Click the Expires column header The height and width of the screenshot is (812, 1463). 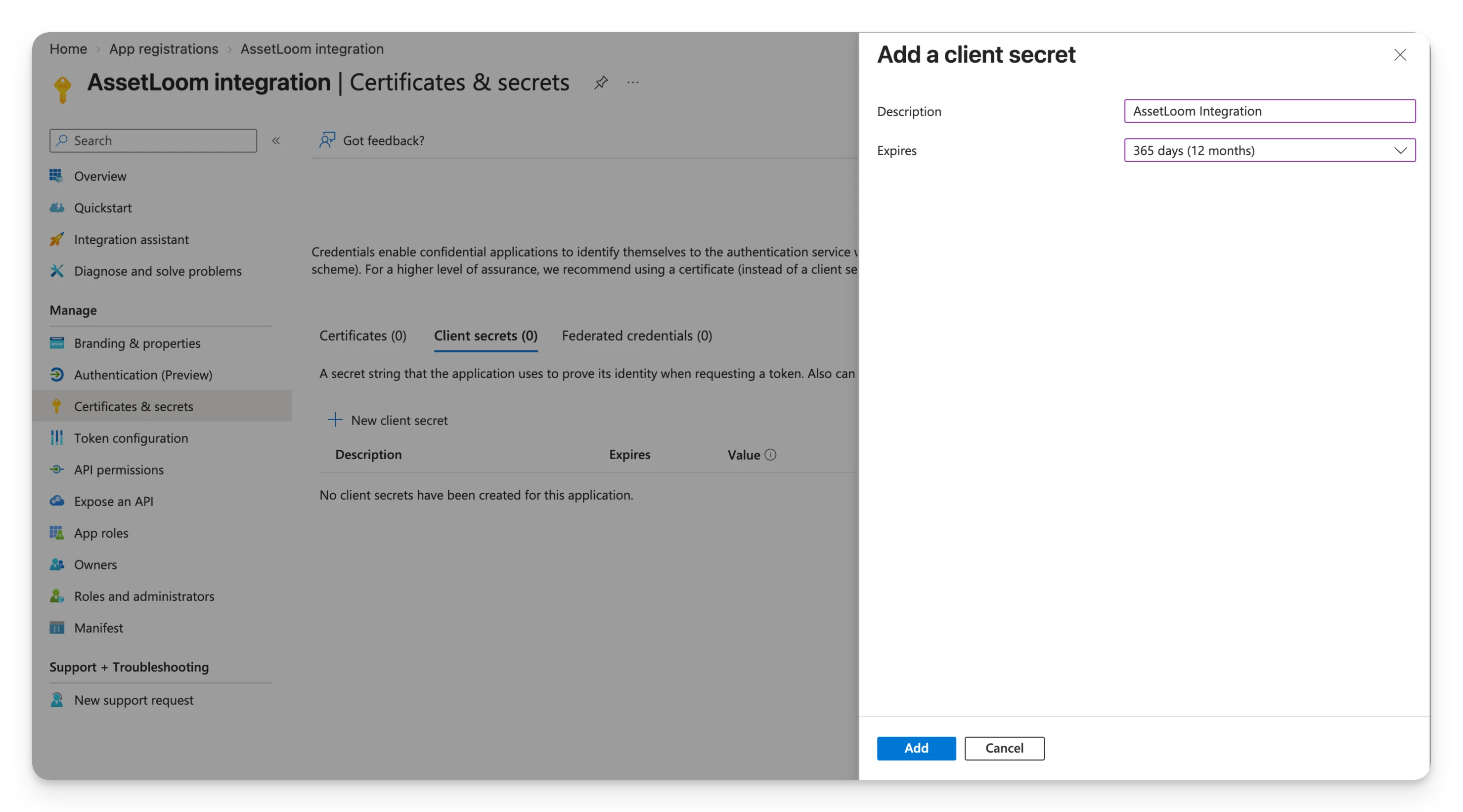(x=629, y=454)
